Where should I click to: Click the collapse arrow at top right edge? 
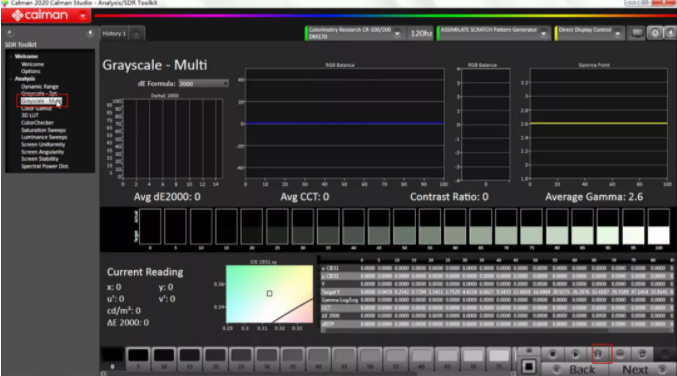(x=671, y=33)
